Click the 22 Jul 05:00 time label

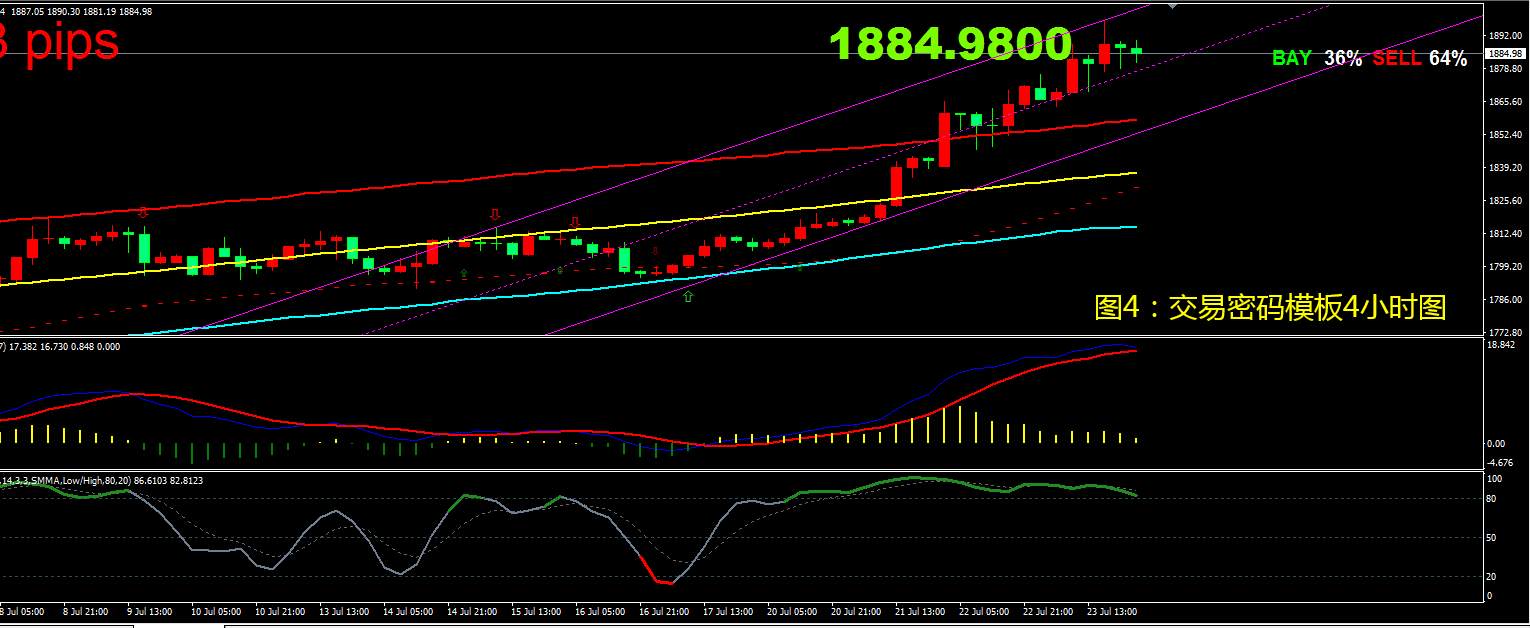tap(984, 611)
